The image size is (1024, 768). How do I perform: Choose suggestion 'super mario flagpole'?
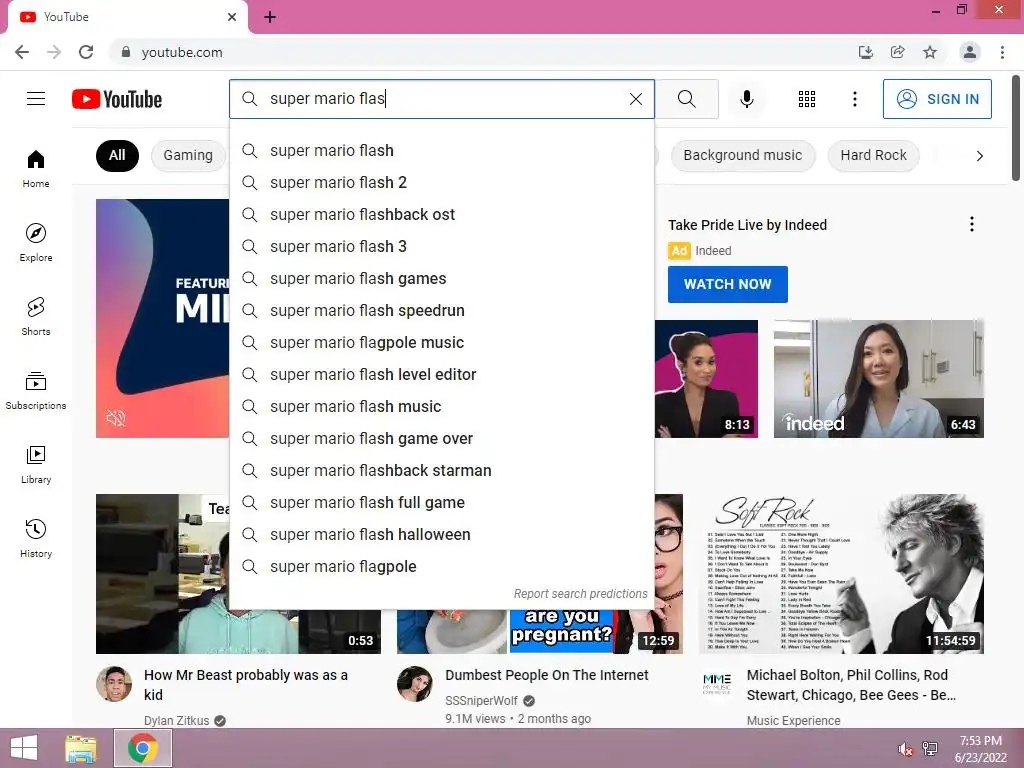tap(441, 566)
